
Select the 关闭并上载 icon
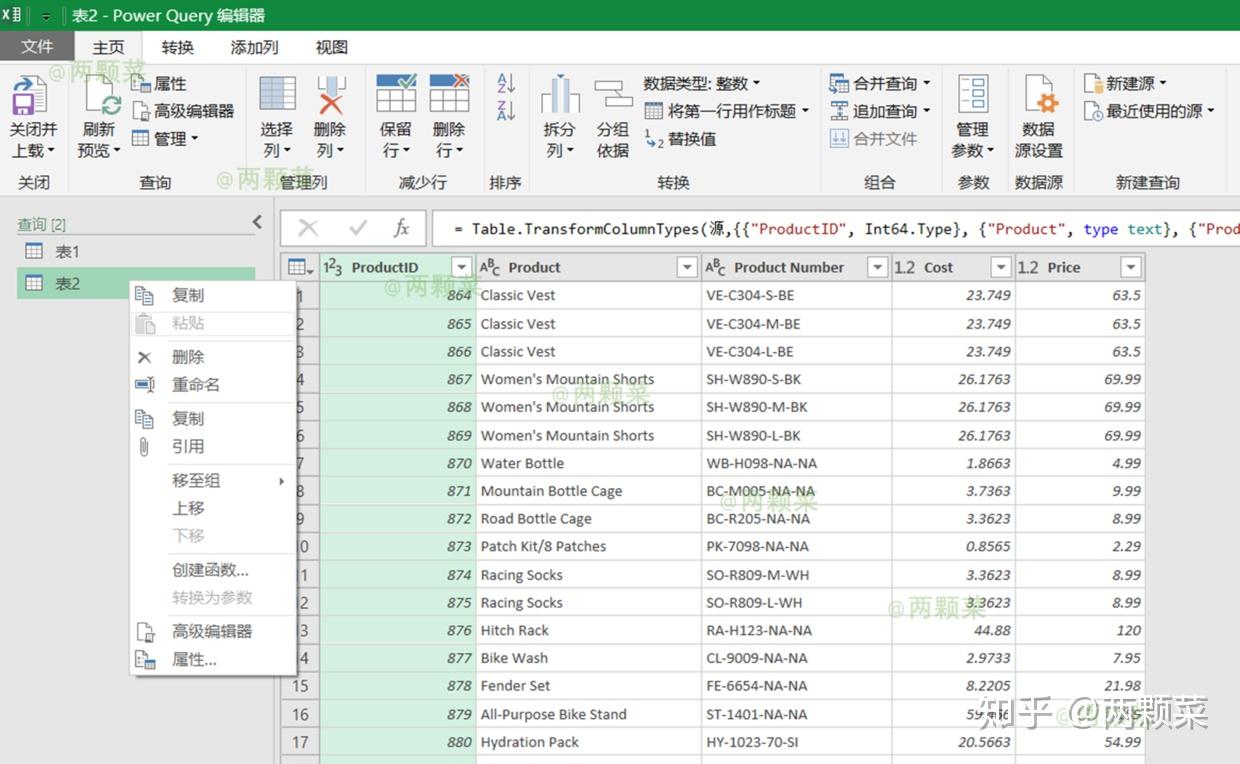pos(32,110)
